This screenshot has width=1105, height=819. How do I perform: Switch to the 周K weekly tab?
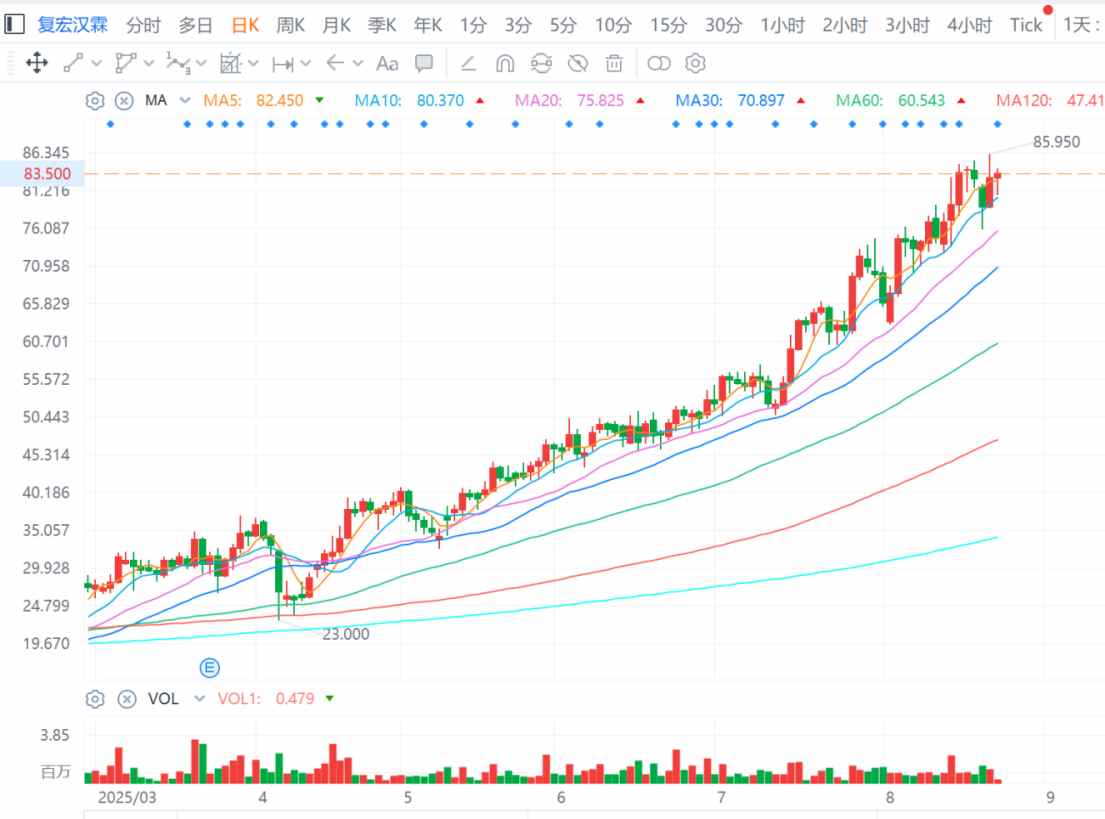[x=290, y=25]
